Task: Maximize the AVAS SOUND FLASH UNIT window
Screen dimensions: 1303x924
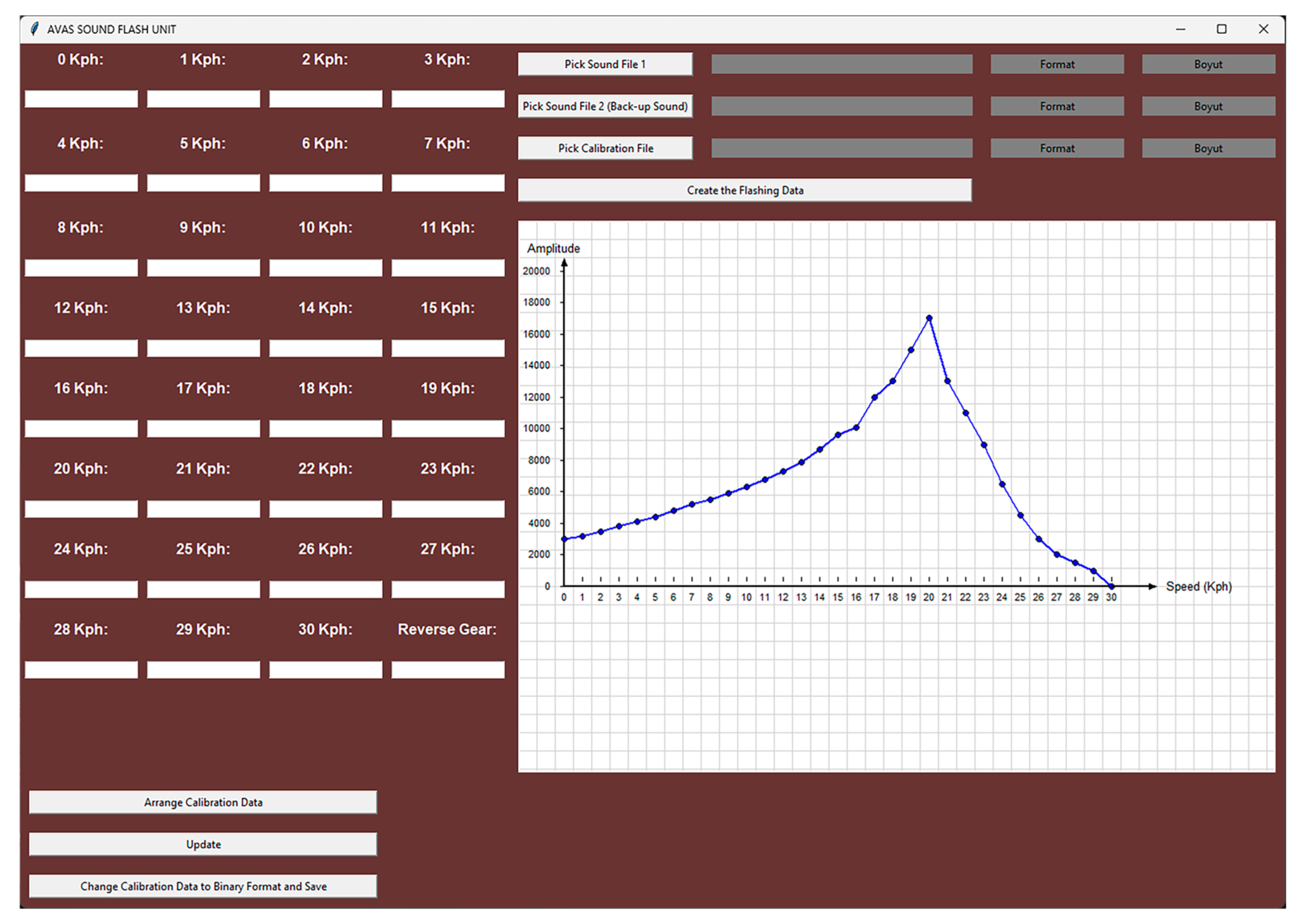Action: [1222, 29]
